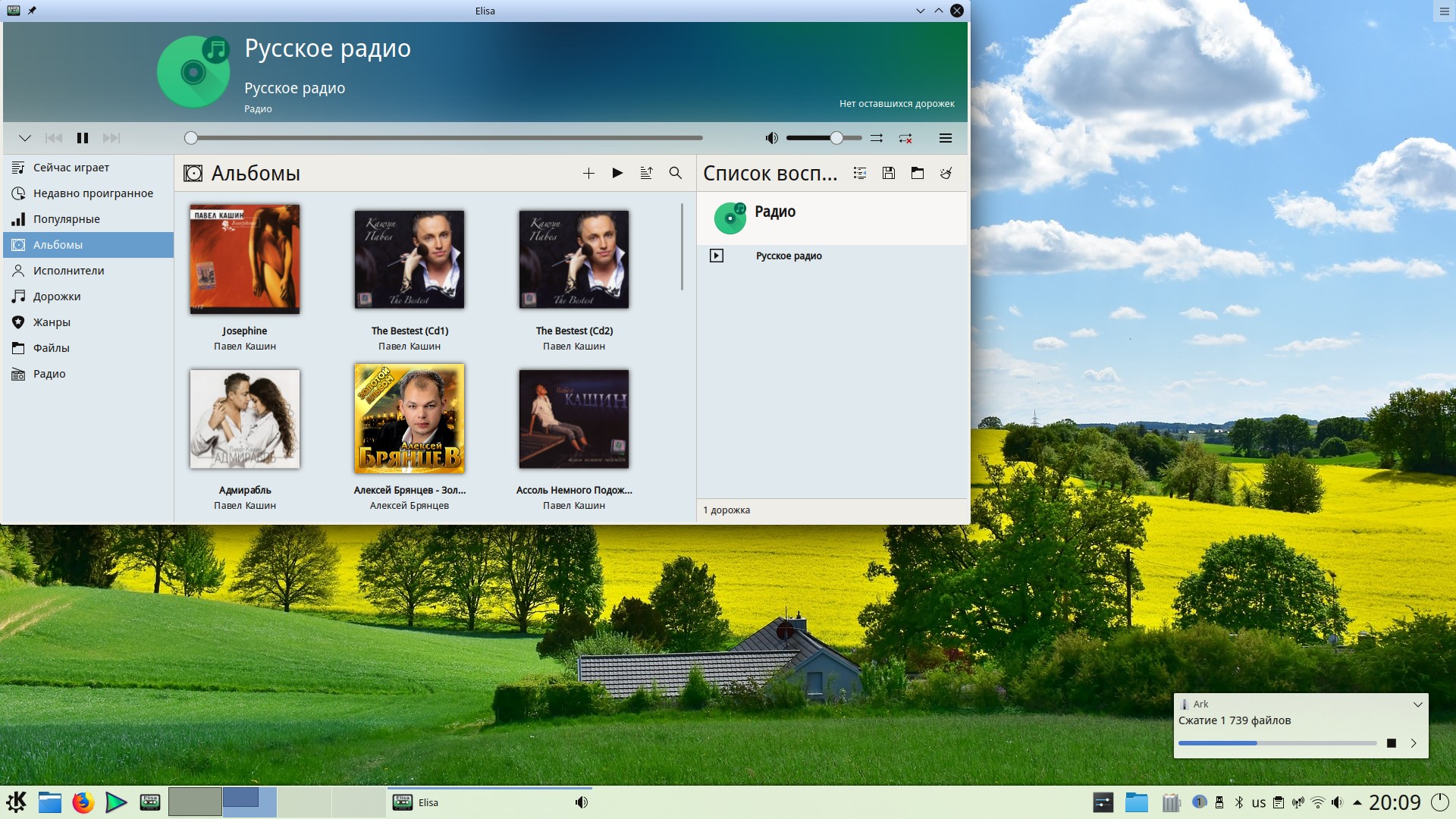This screenshot has width=1456, height=819.
Task: Stop the Ark compression job
Action: pyautogui.click(x=1391, y=743)
